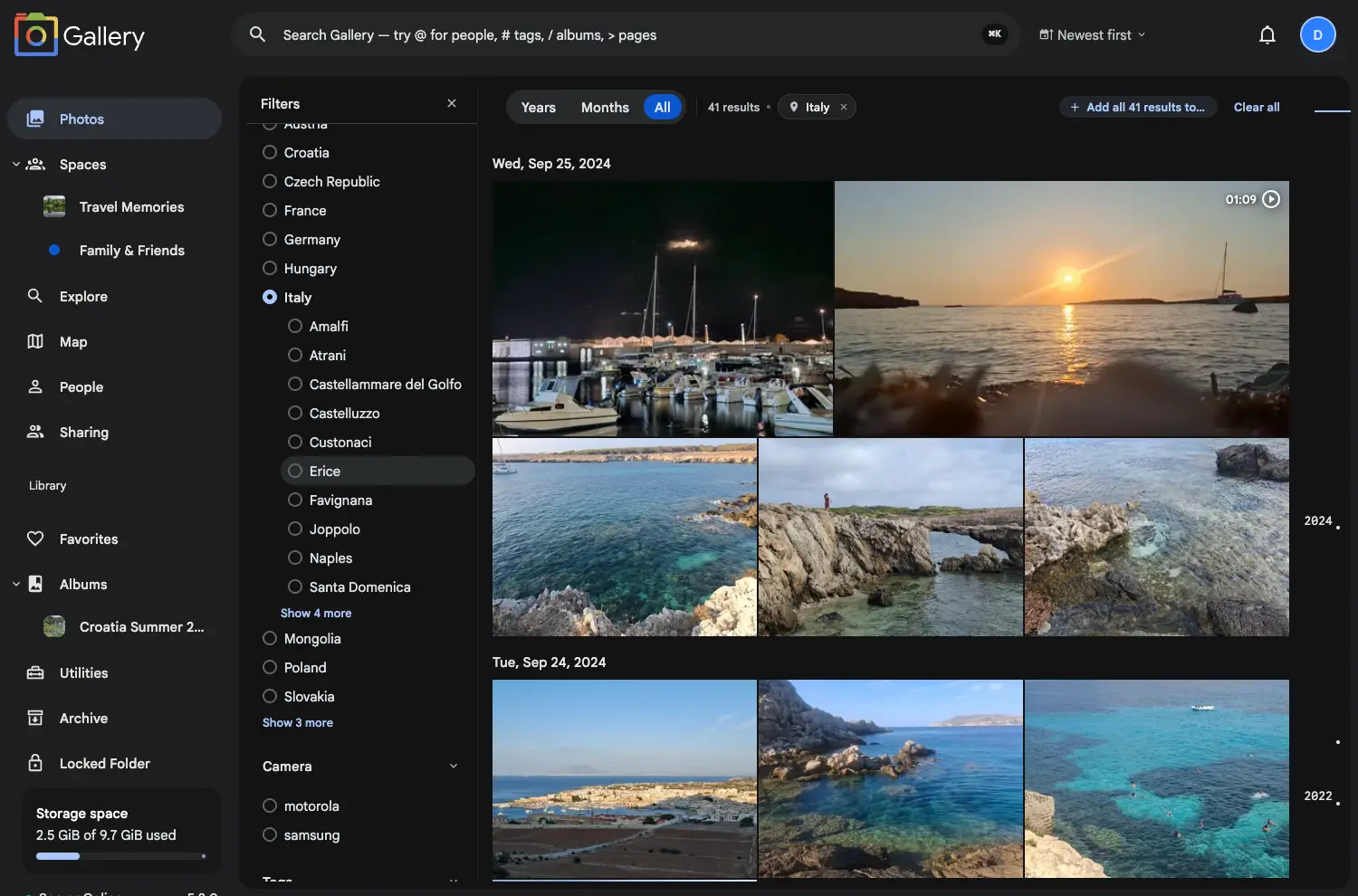Collapse the Albums chevron

[16, 584]
